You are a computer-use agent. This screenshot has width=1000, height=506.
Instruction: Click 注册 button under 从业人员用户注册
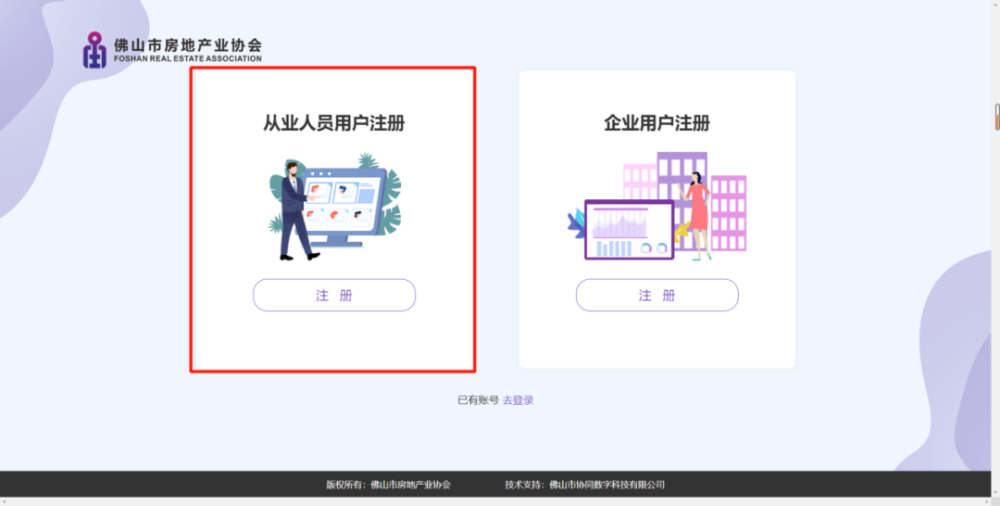point(334,295)
